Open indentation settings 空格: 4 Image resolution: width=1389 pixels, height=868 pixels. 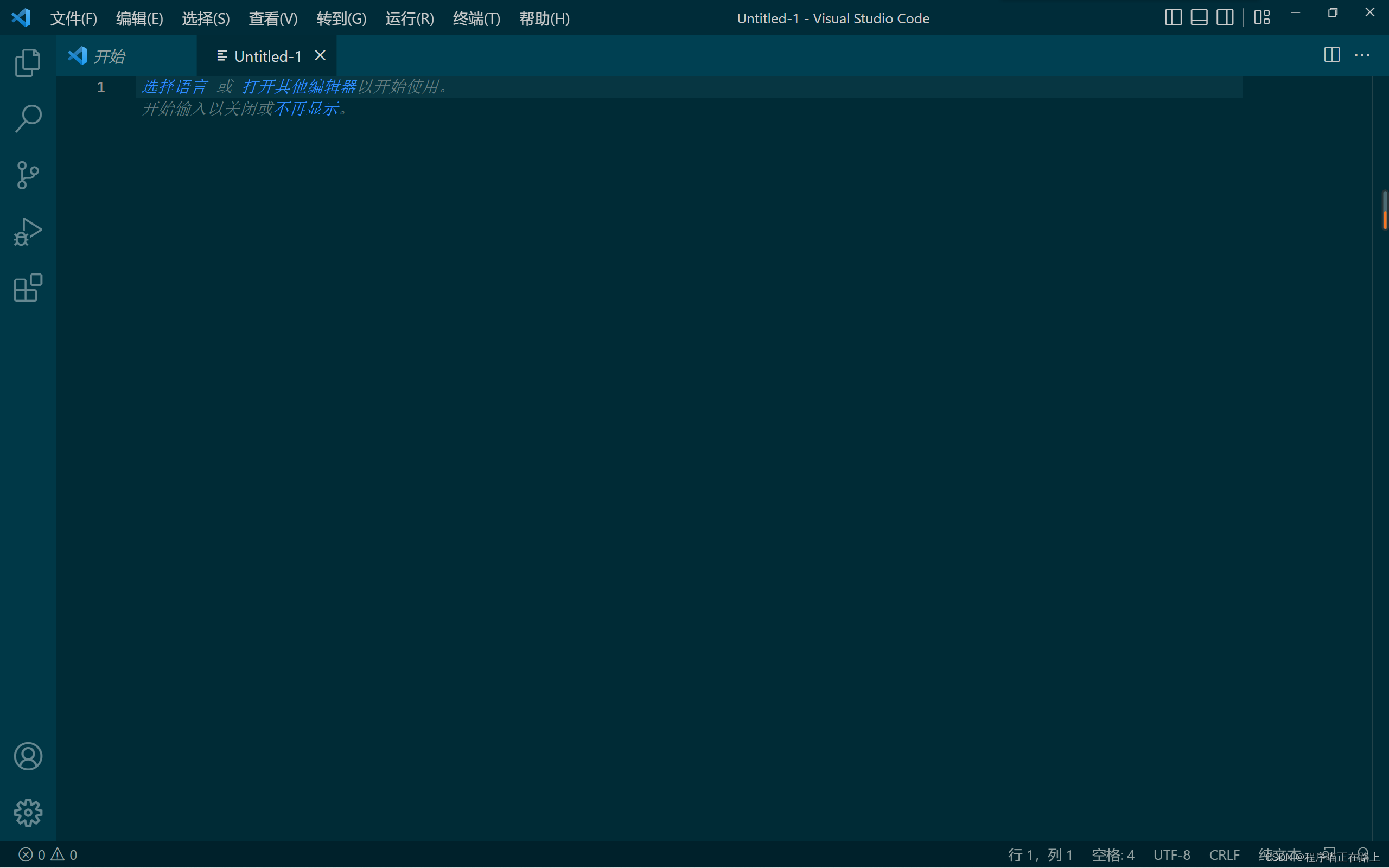pyautogui.click(x=1113, y=854)
